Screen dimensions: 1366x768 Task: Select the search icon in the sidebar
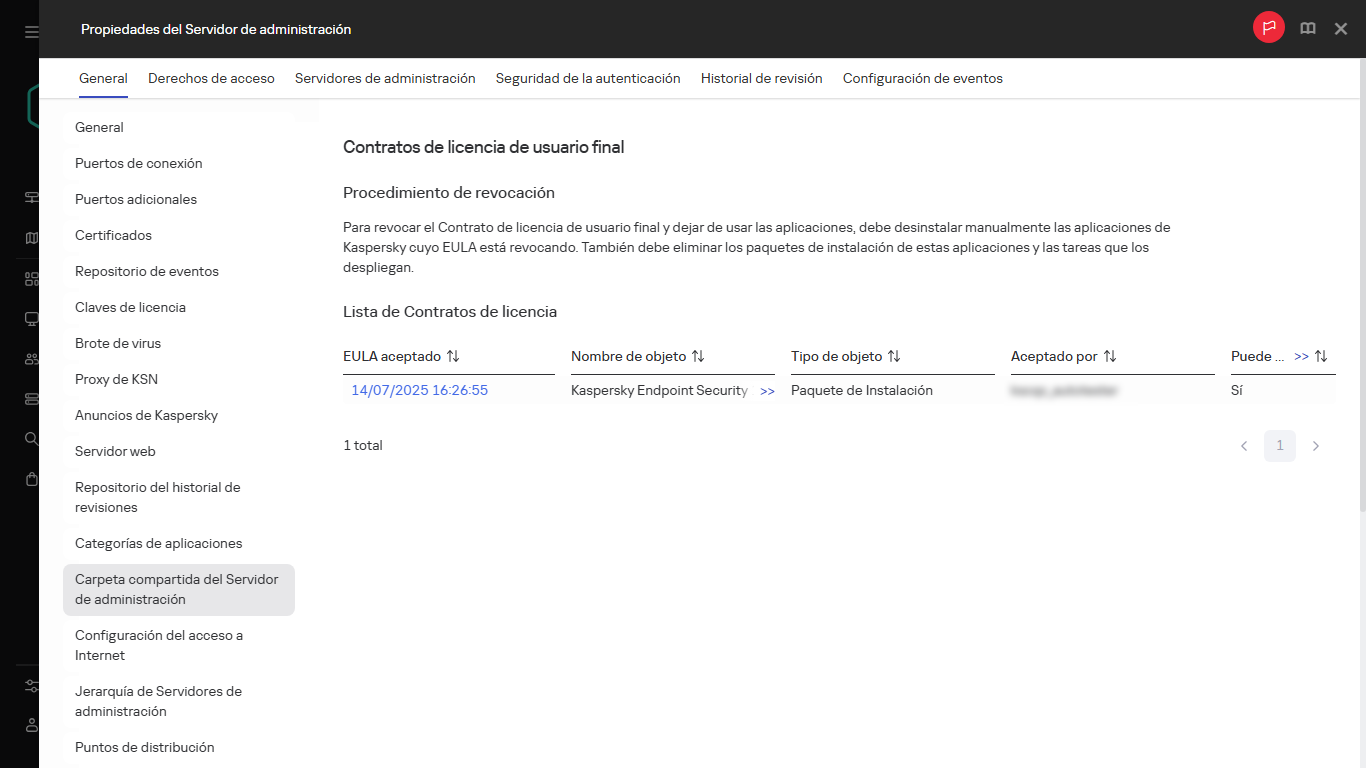(x=30, y=438)
